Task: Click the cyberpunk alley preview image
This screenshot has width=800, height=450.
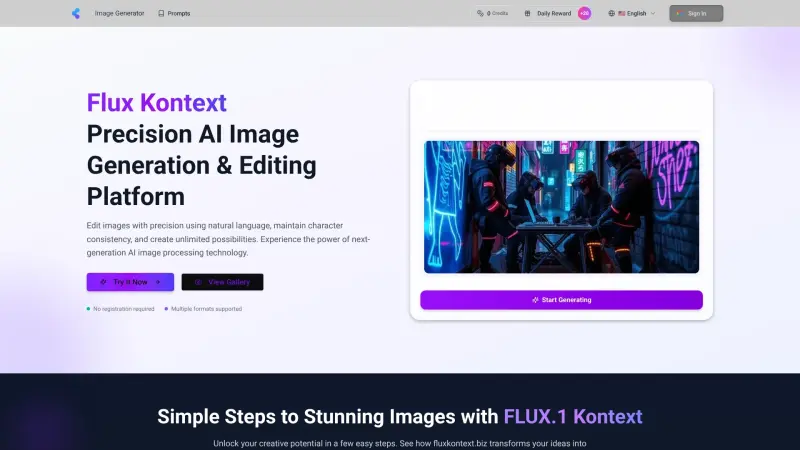Action: pyautogui.click(x=561, y=207)
